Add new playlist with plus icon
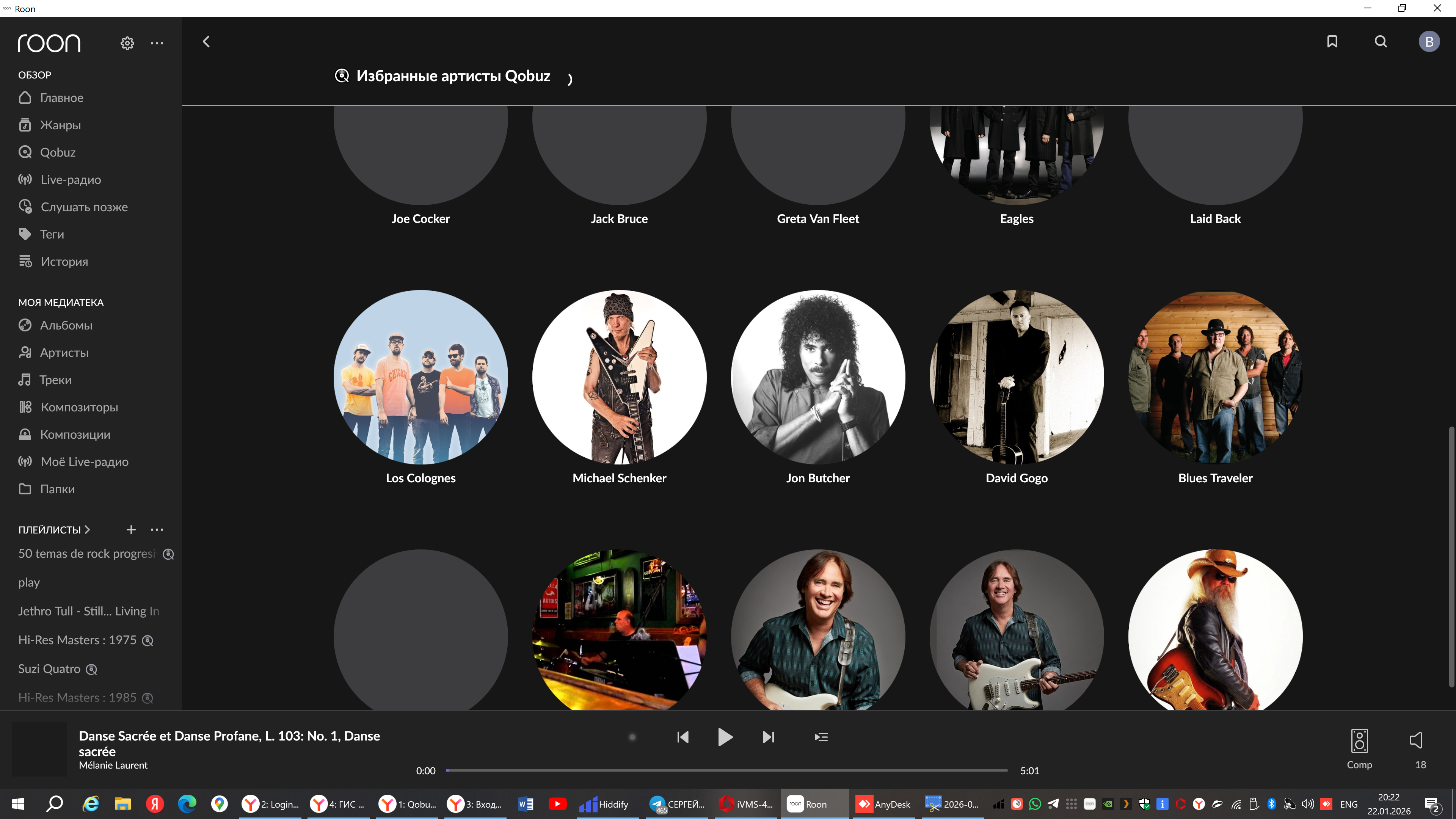This screenshot has height=819, width=1456. click(x=130, y=530)
